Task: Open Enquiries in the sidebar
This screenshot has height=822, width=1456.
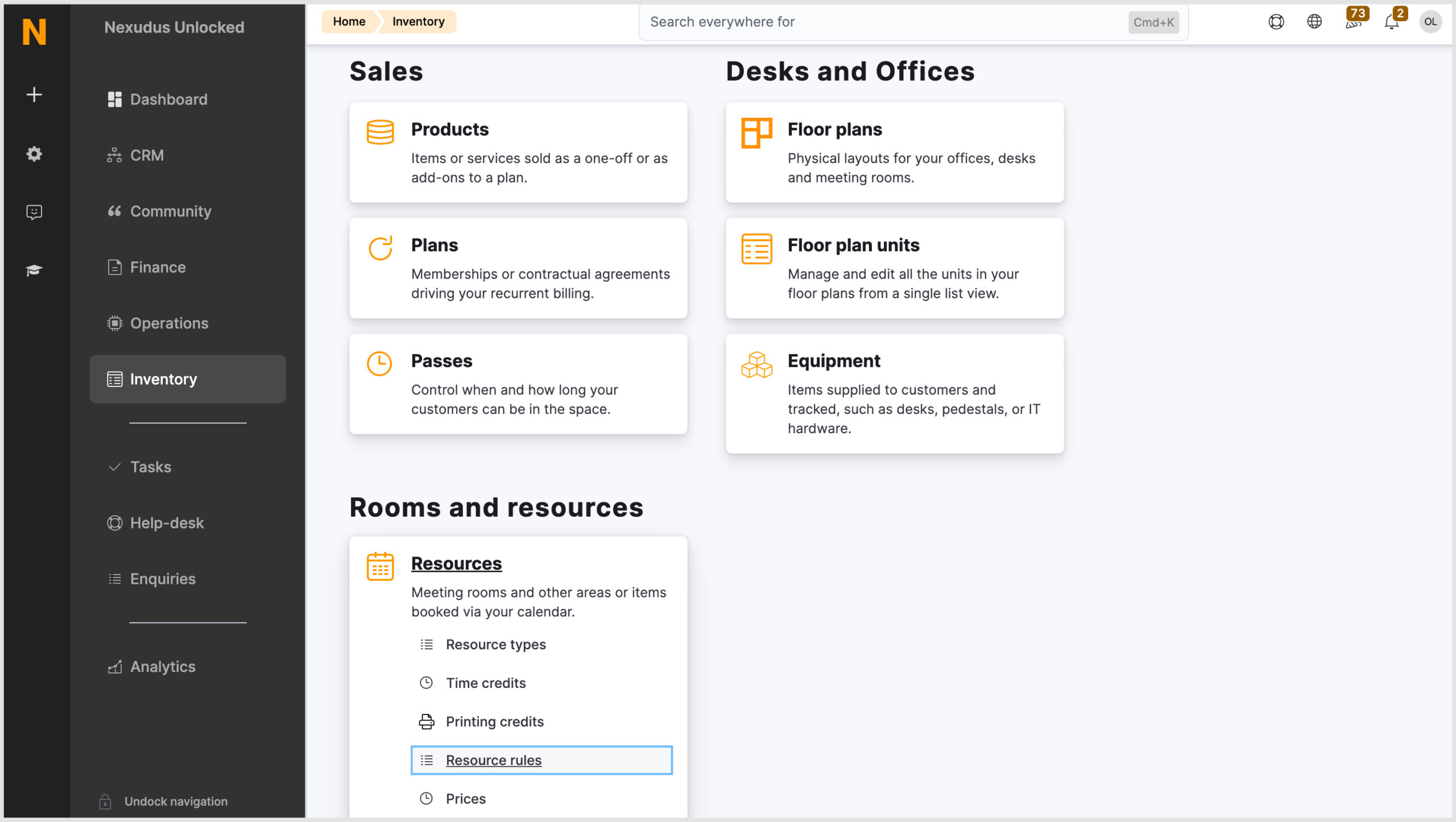Action: [188, 579]
